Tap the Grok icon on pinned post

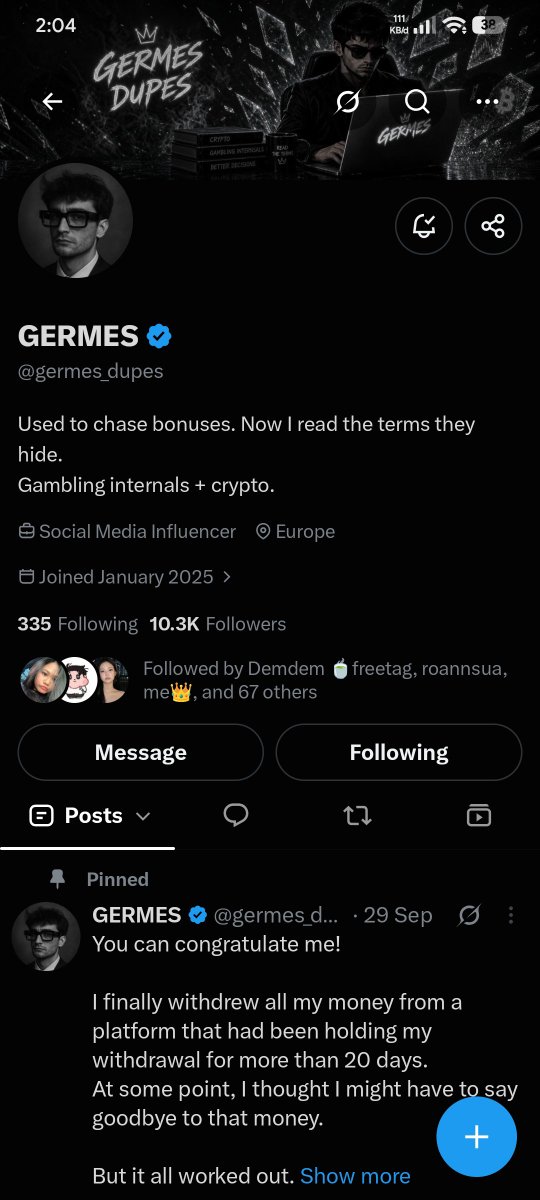point(468,915)
